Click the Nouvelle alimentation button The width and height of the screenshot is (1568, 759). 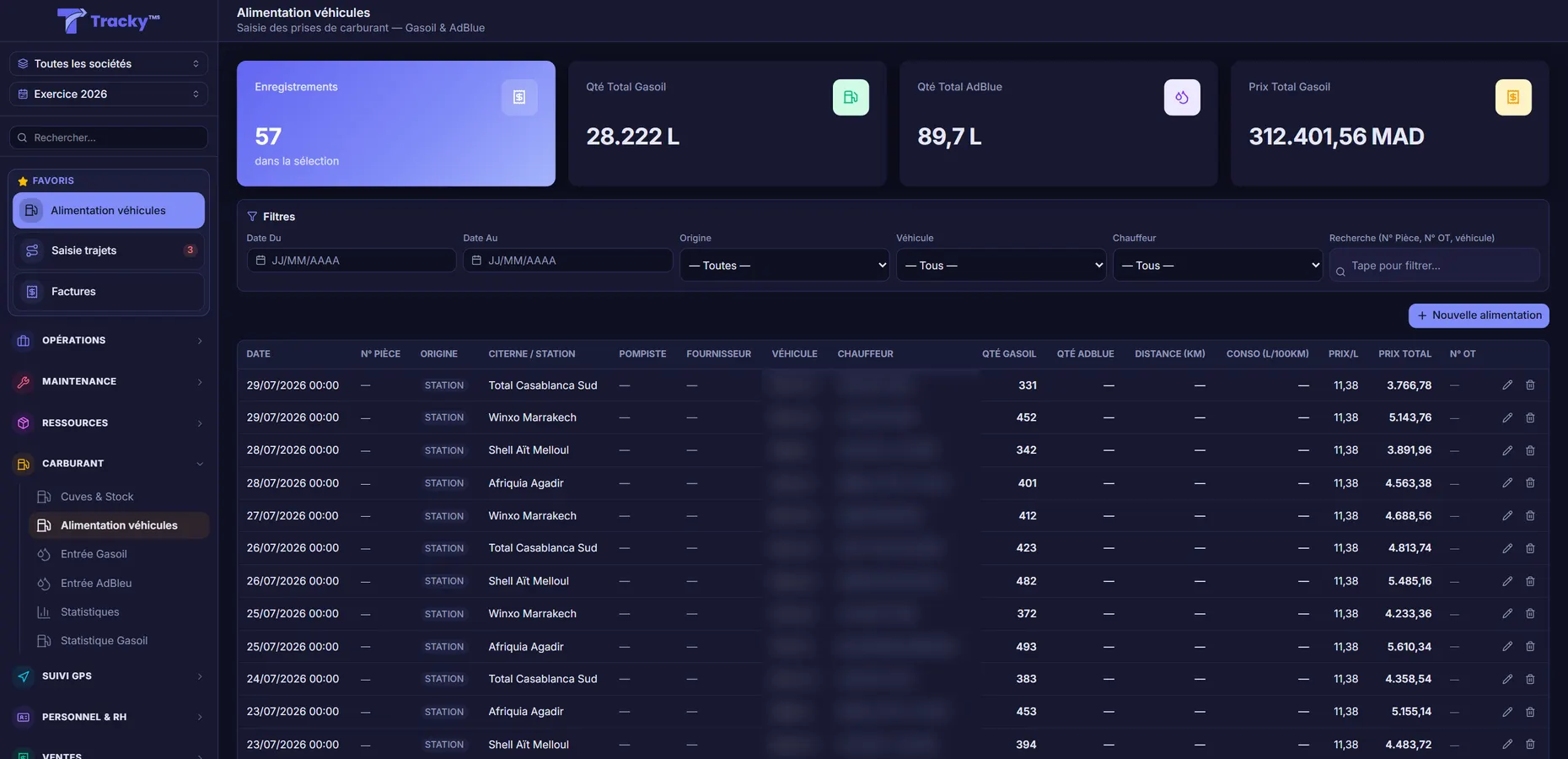(x=1479, y=315)
